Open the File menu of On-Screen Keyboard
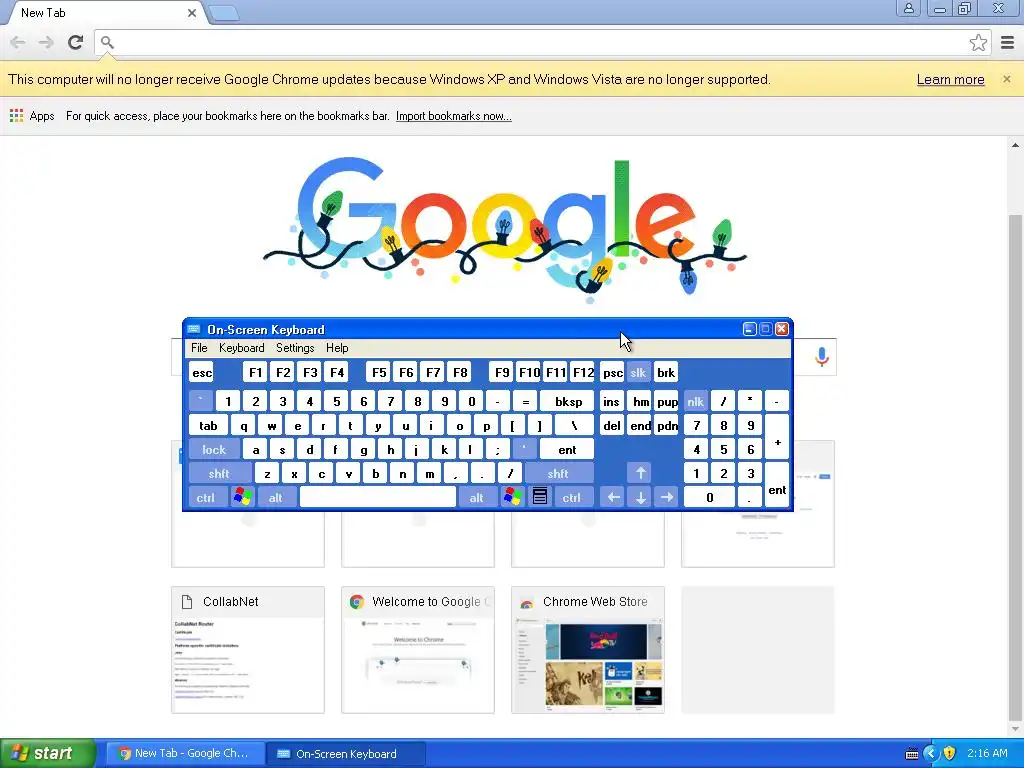The width and height of the screenshot is (1024, 768). [x=199, y=348]
